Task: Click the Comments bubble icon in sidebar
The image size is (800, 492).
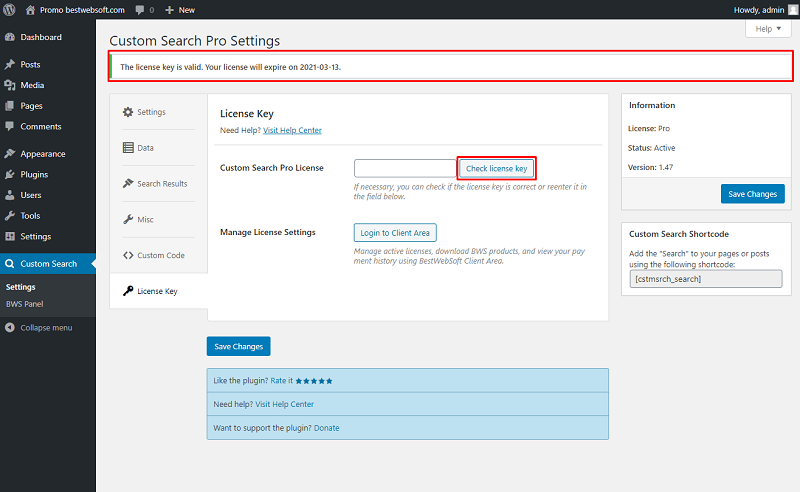Action: pos(10,126)
